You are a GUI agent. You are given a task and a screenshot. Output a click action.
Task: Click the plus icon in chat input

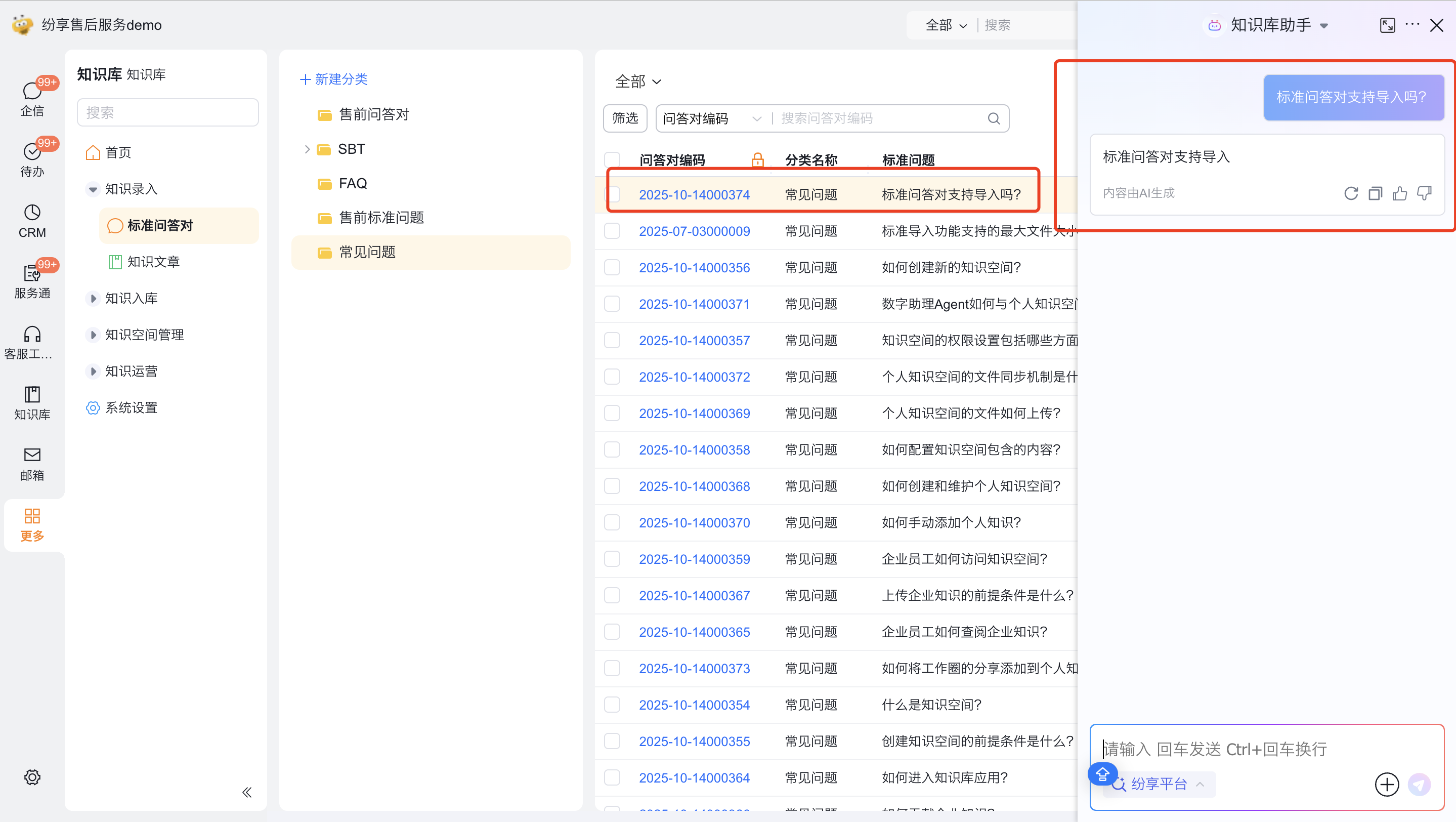[x=1387, y=785]
